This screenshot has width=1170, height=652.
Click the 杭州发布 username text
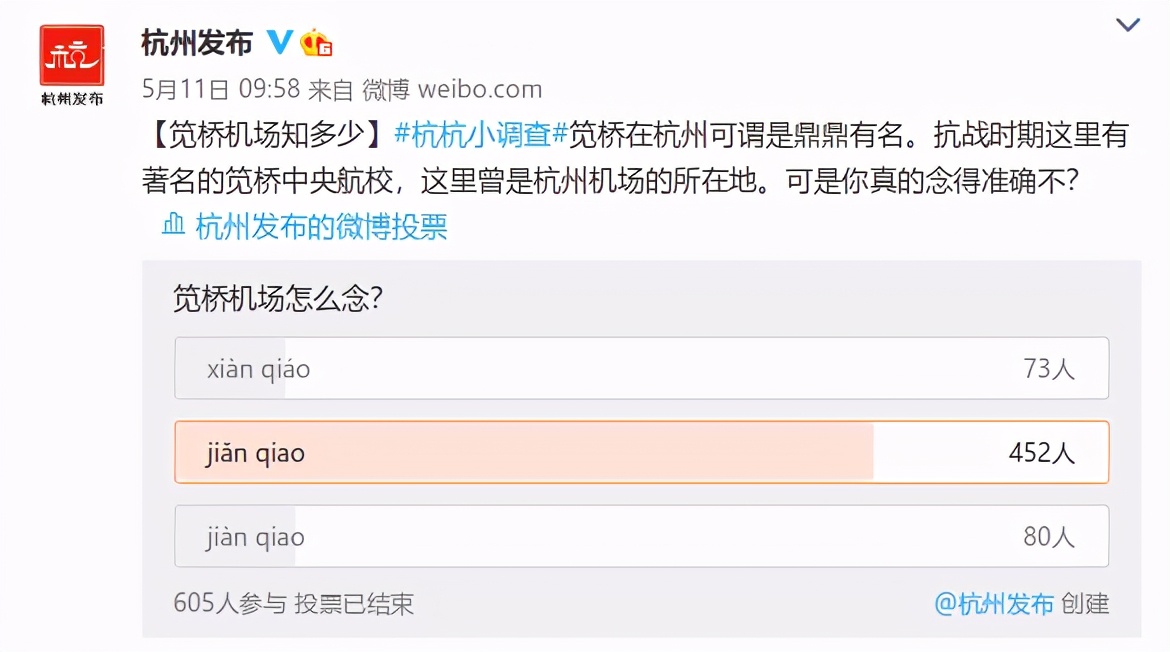coord(195,42)
